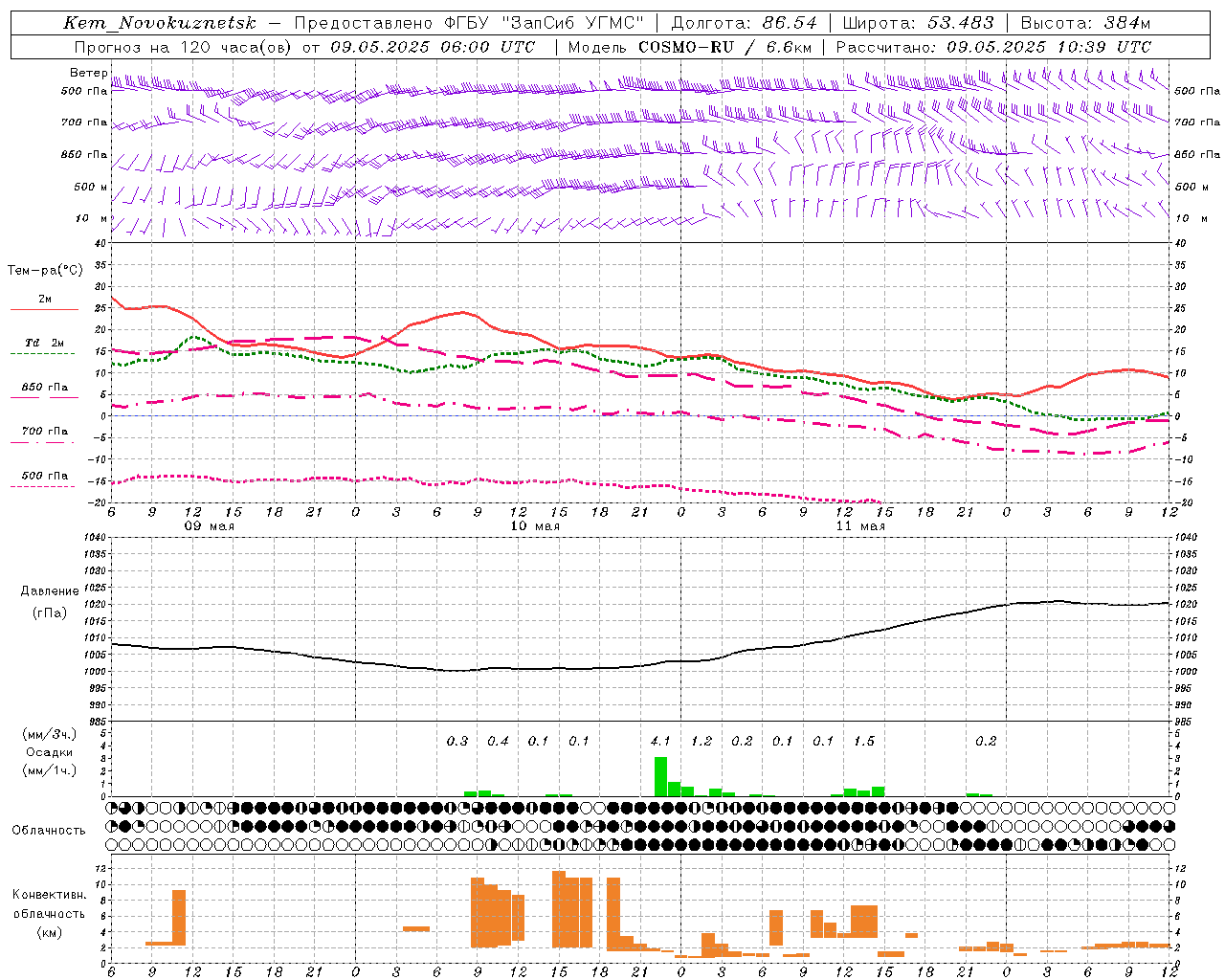Click the 'Td 2м' dew point legend entry
The height and width of the screenshot is (980, 1225).
click(45, 343)
